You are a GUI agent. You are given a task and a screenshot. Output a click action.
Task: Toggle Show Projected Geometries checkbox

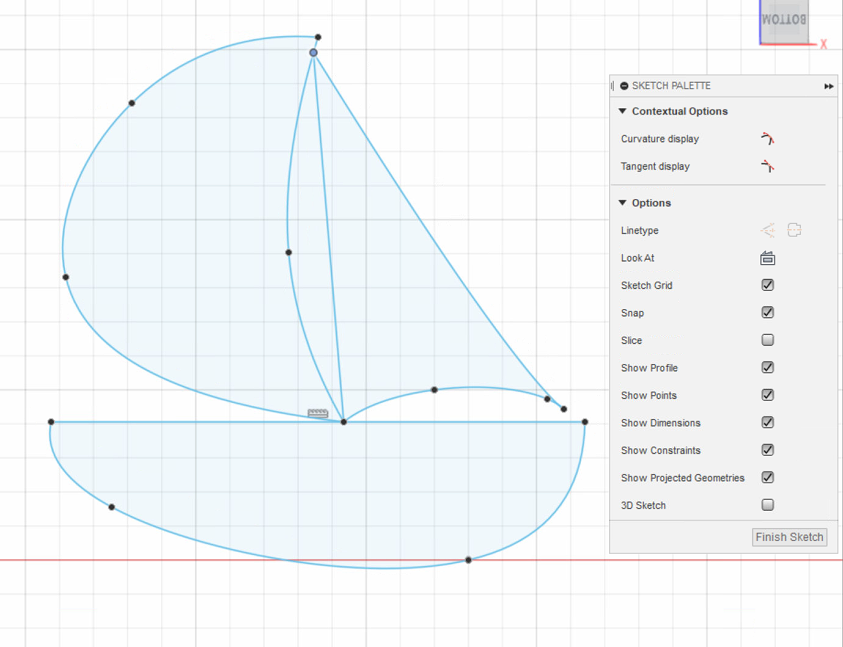768,477
